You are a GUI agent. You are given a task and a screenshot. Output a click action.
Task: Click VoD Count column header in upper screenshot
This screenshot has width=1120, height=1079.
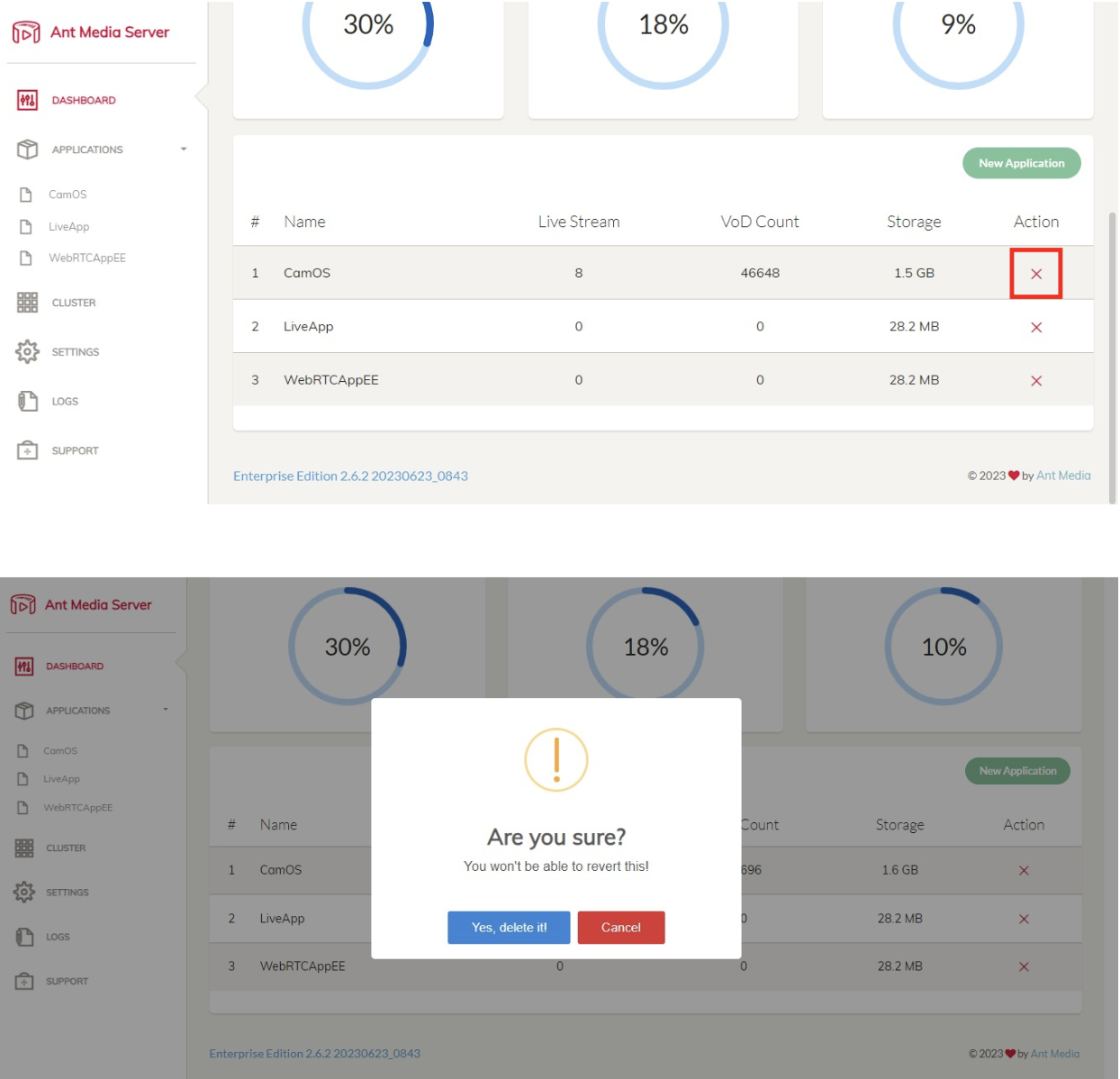click(760, 222)
